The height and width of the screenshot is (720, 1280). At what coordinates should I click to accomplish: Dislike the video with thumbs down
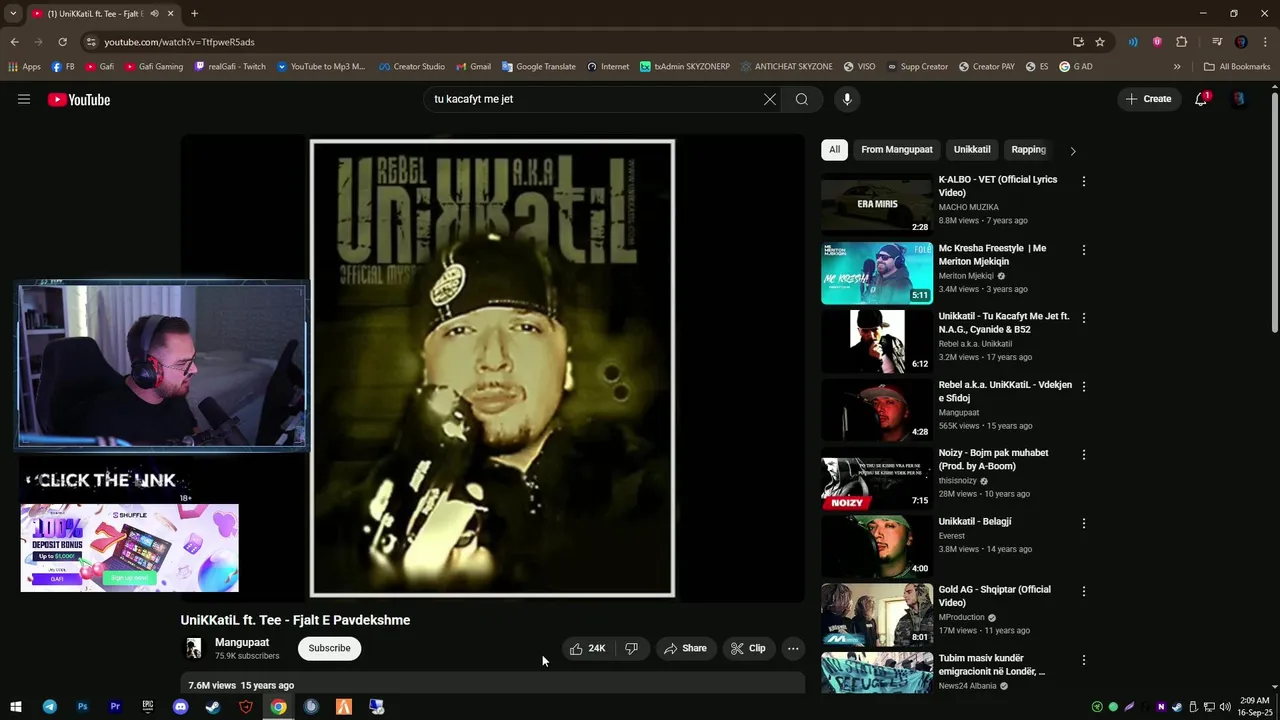pyautogui.click(x=632, y=648)
